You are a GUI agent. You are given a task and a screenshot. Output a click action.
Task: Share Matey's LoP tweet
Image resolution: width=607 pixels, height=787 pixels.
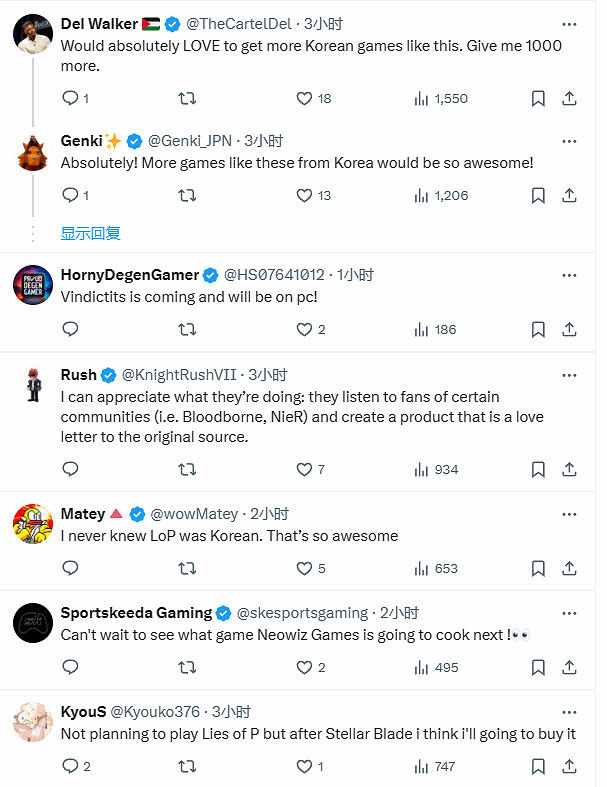[569, 568]
